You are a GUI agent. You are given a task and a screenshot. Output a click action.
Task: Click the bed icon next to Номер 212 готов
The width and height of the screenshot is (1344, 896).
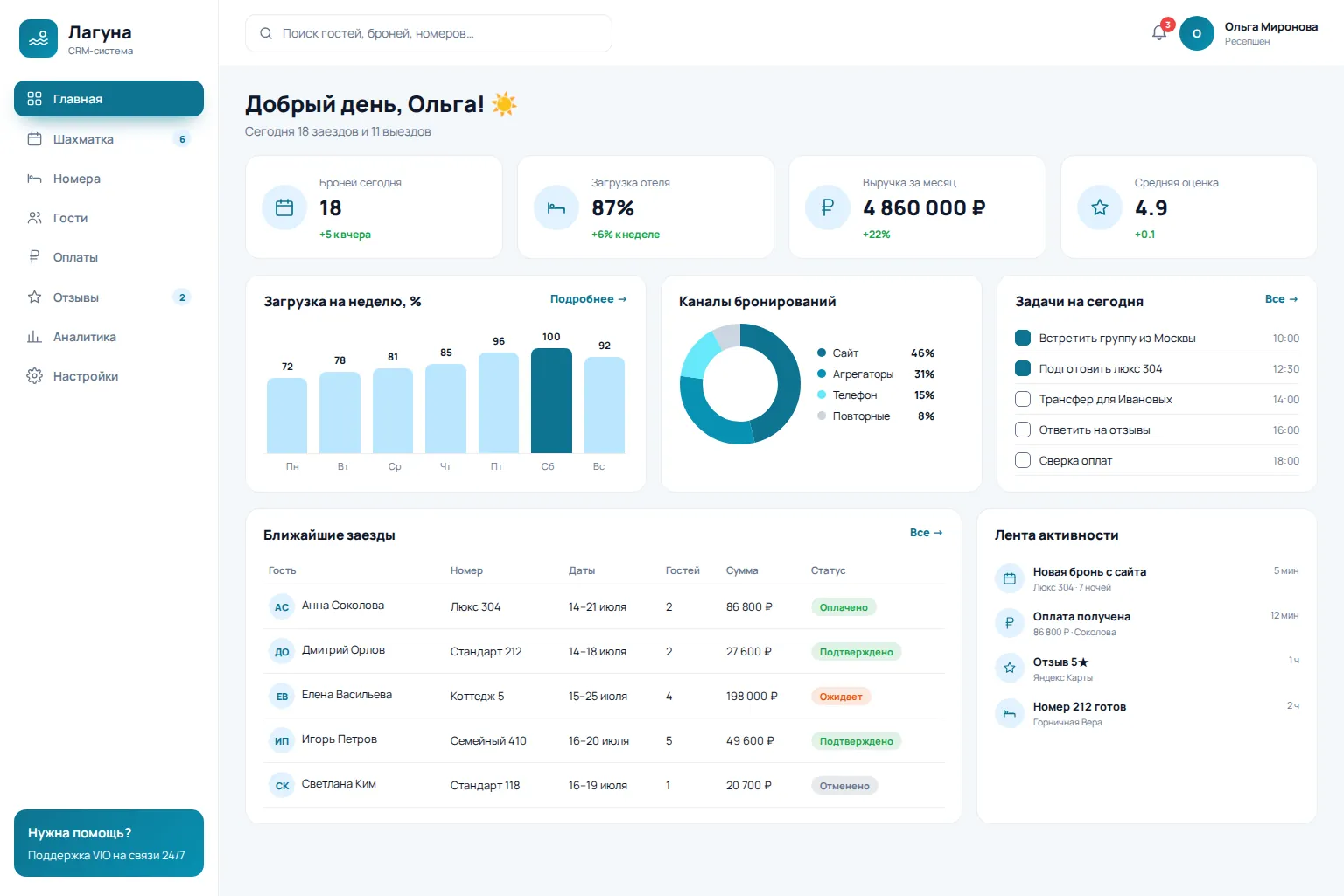tap(1010, 713)
